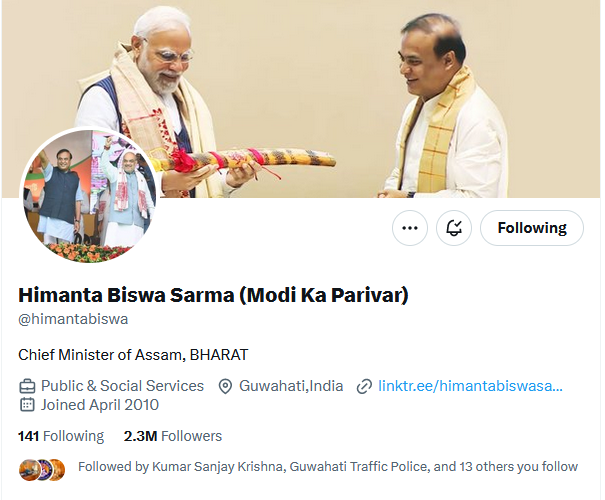
Task: Open the 2.3M Followers list
Action: tap(173, 436)
